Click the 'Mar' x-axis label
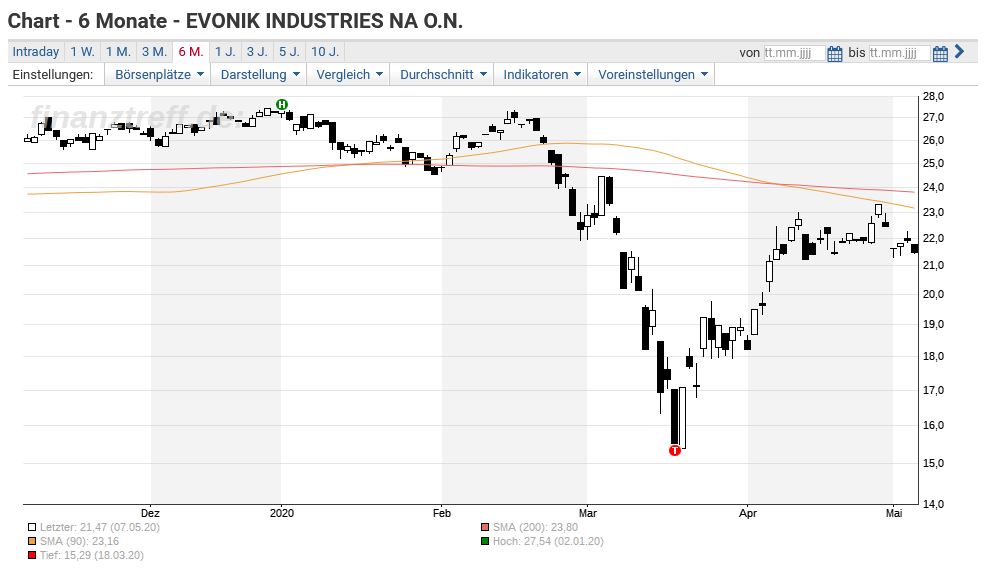The height and width of the screenshot is (577, 989). 587,513
